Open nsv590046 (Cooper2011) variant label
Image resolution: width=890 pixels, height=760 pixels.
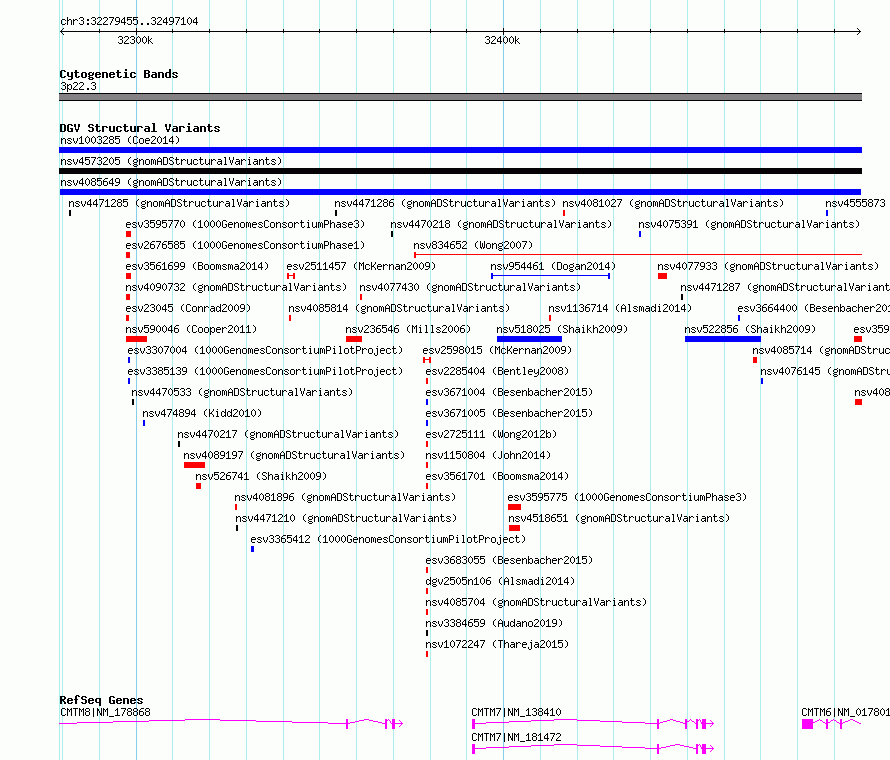click(191, 329)
